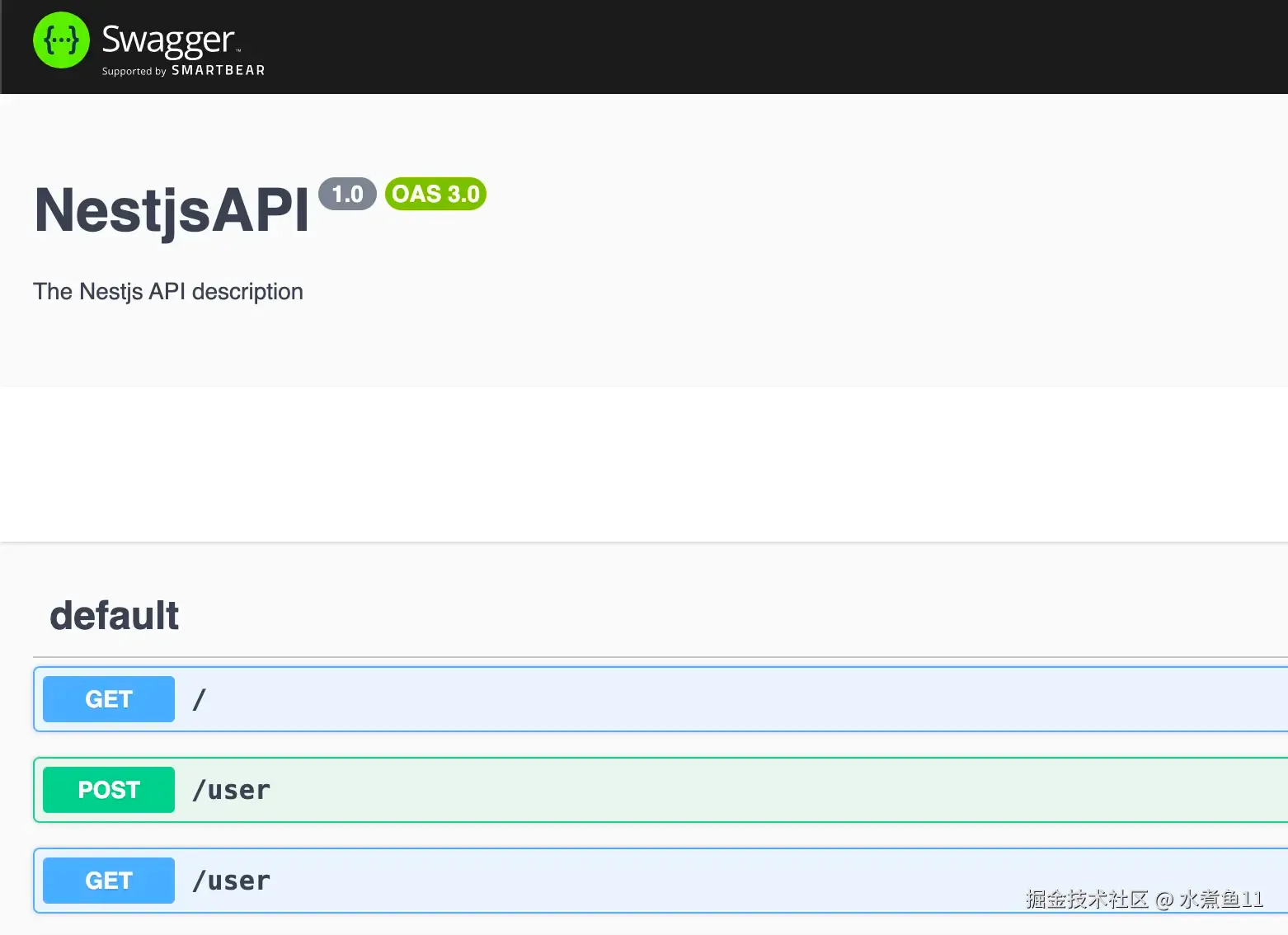The image size is (1288, 935).
Task: Expand the GET /user operation
Action: click(660, 881)
